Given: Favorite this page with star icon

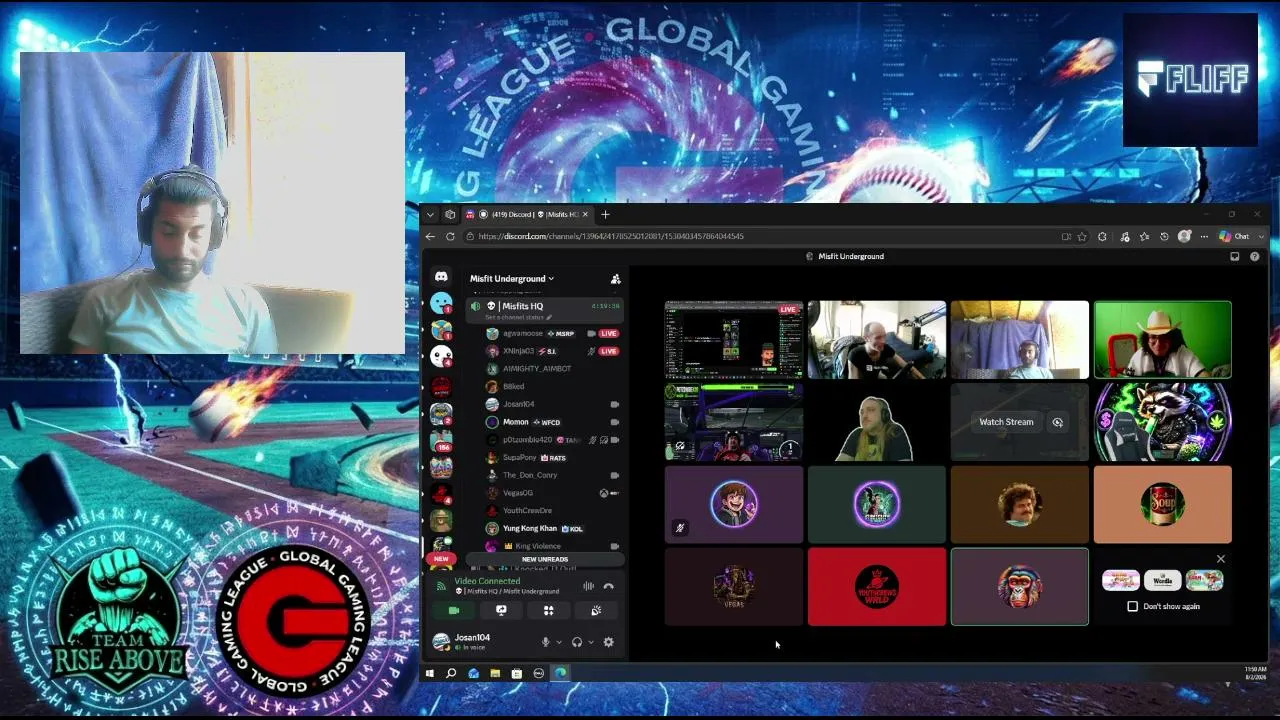Looking at the screenshot, I should 1082,236.
